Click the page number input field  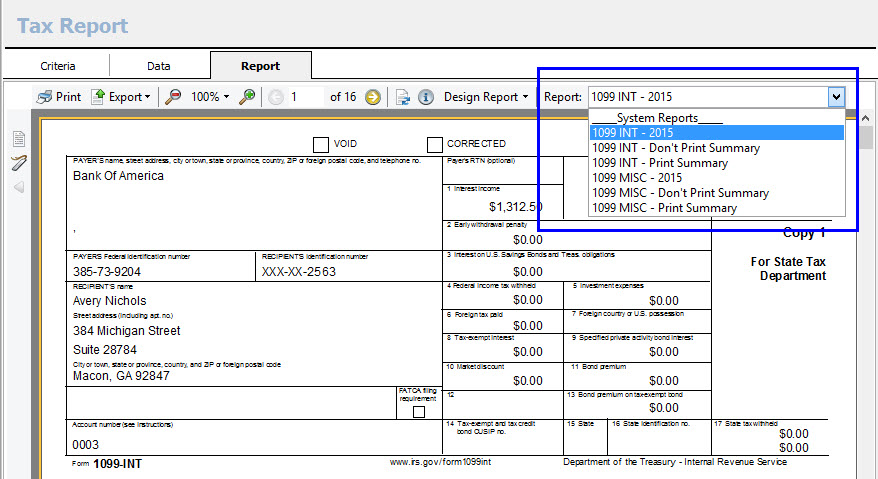305,97
